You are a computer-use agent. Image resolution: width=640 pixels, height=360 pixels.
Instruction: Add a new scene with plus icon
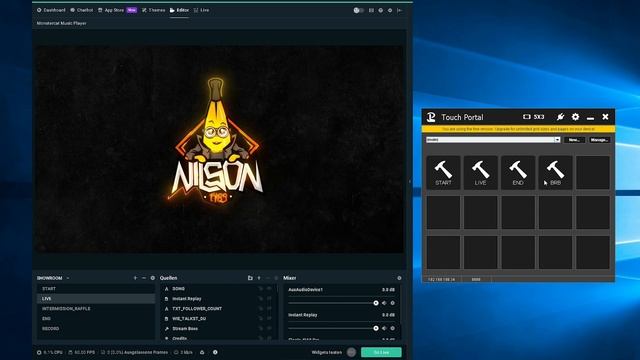(x=135, y=278)
